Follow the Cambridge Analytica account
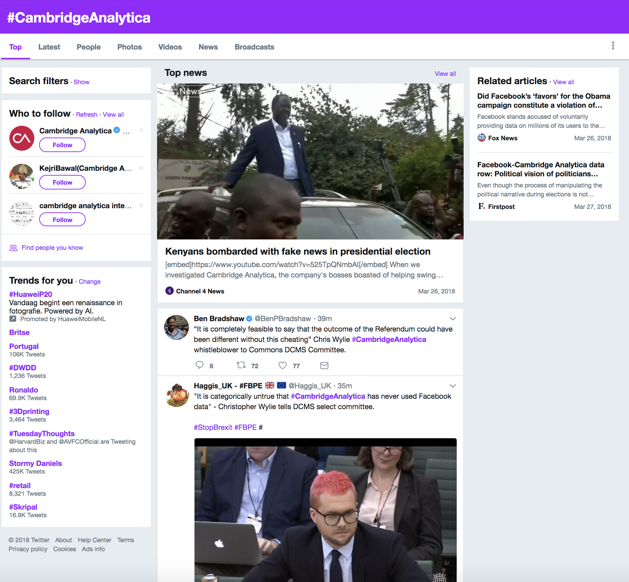The width and height of the screenshot is (629, 582). [62, 145]
